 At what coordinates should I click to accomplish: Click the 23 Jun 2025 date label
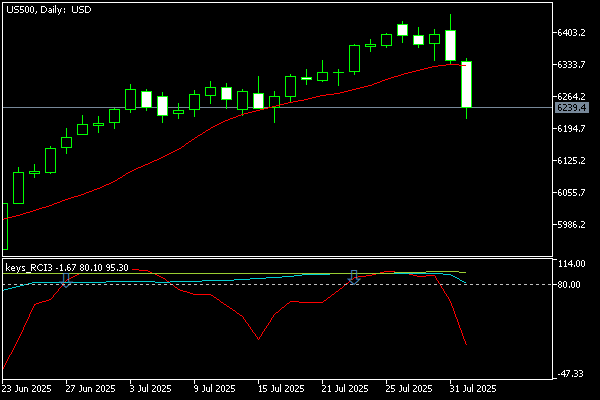click(x=26, y=389)
